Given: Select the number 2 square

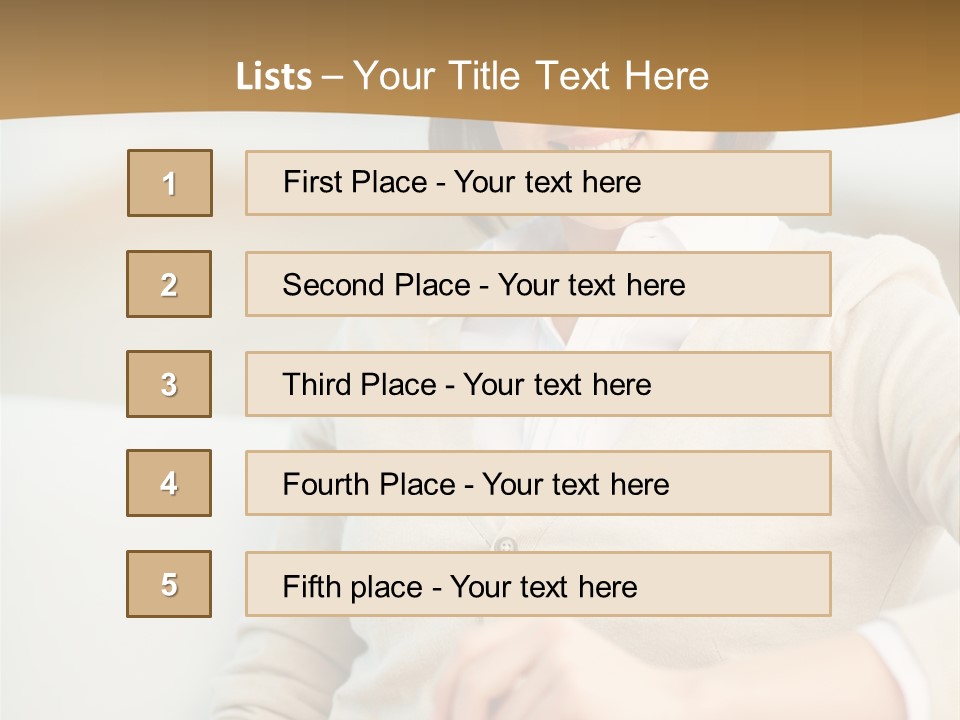Looking at the screenshot, I should 169,284.
